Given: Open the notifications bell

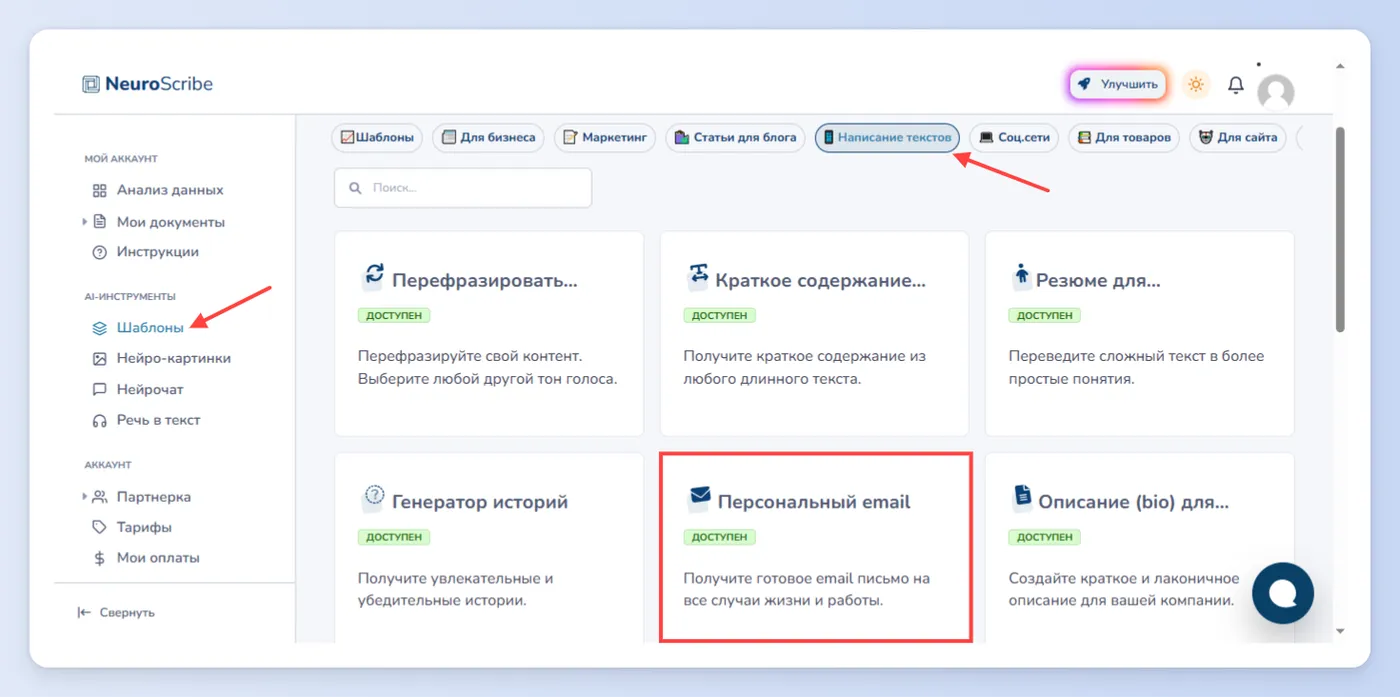Looking at the screenshot, I should 1236,85.
